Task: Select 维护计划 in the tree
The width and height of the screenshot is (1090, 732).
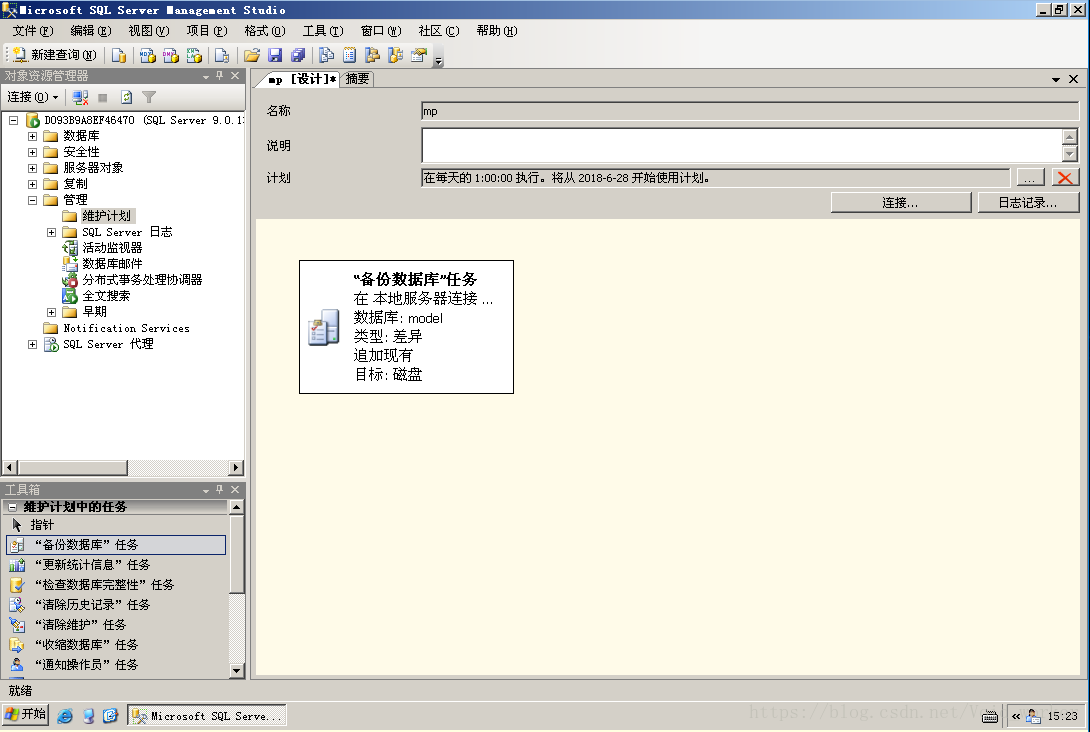Action: [106, 215]
